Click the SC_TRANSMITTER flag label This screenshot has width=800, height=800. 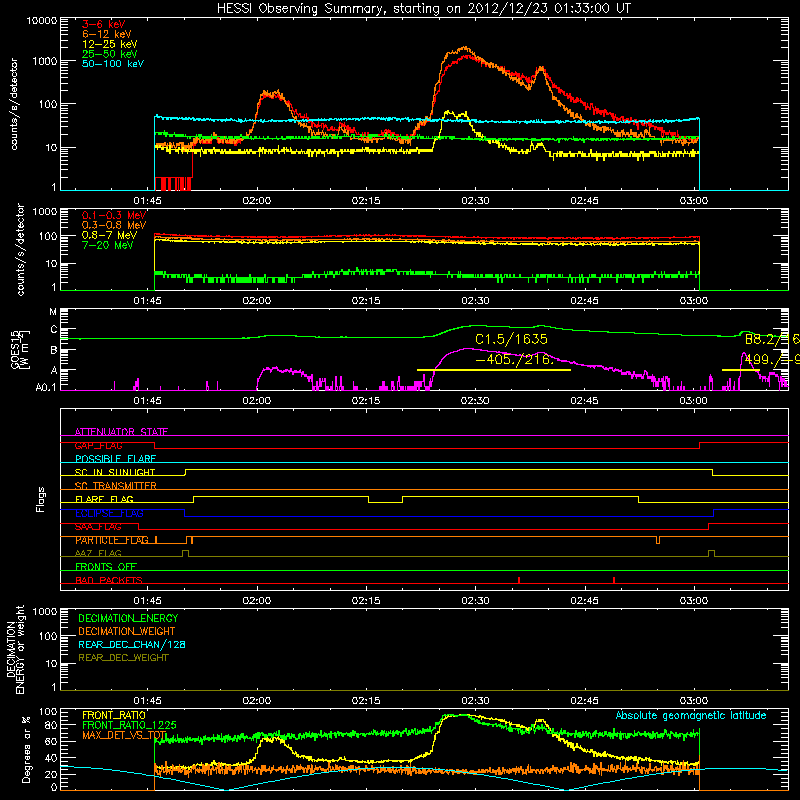[116, 486]
